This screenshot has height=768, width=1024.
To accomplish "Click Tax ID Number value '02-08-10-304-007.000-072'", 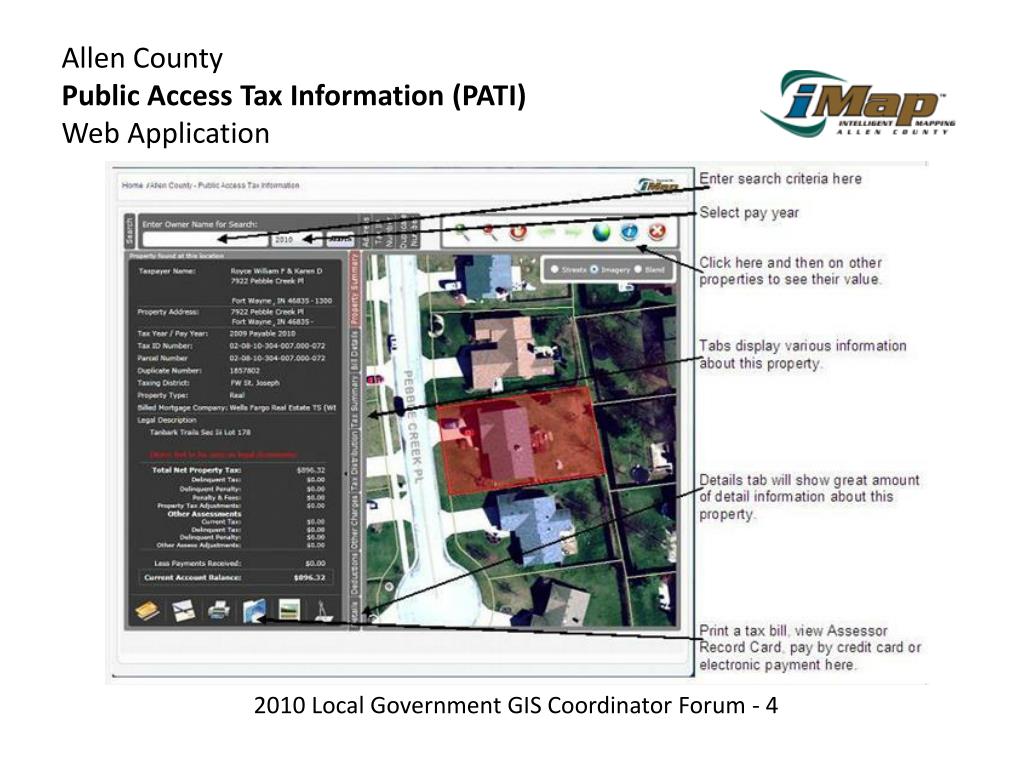I will (x=277, y=345).
